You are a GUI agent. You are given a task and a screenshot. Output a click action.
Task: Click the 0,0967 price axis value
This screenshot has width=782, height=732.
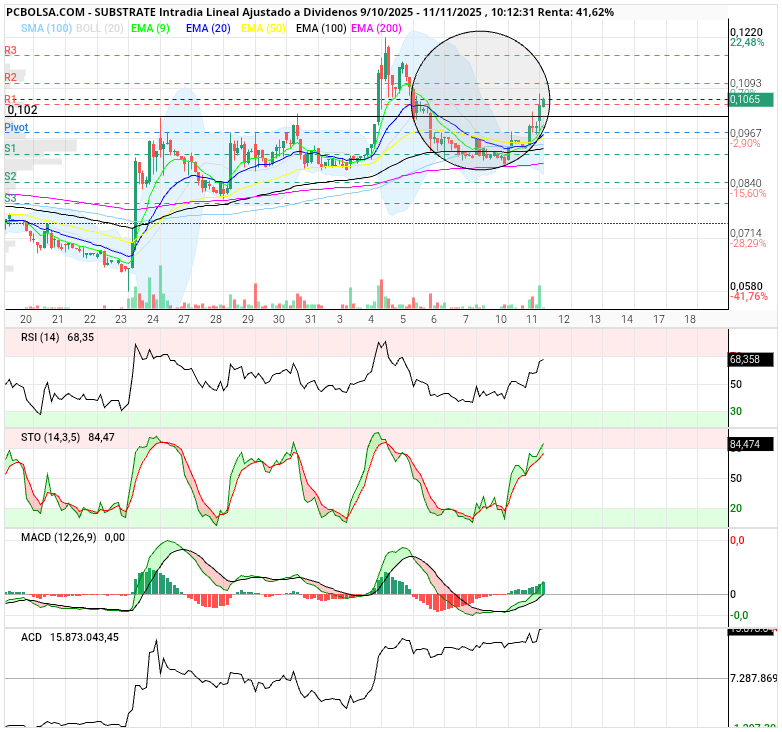pos(746,133)
